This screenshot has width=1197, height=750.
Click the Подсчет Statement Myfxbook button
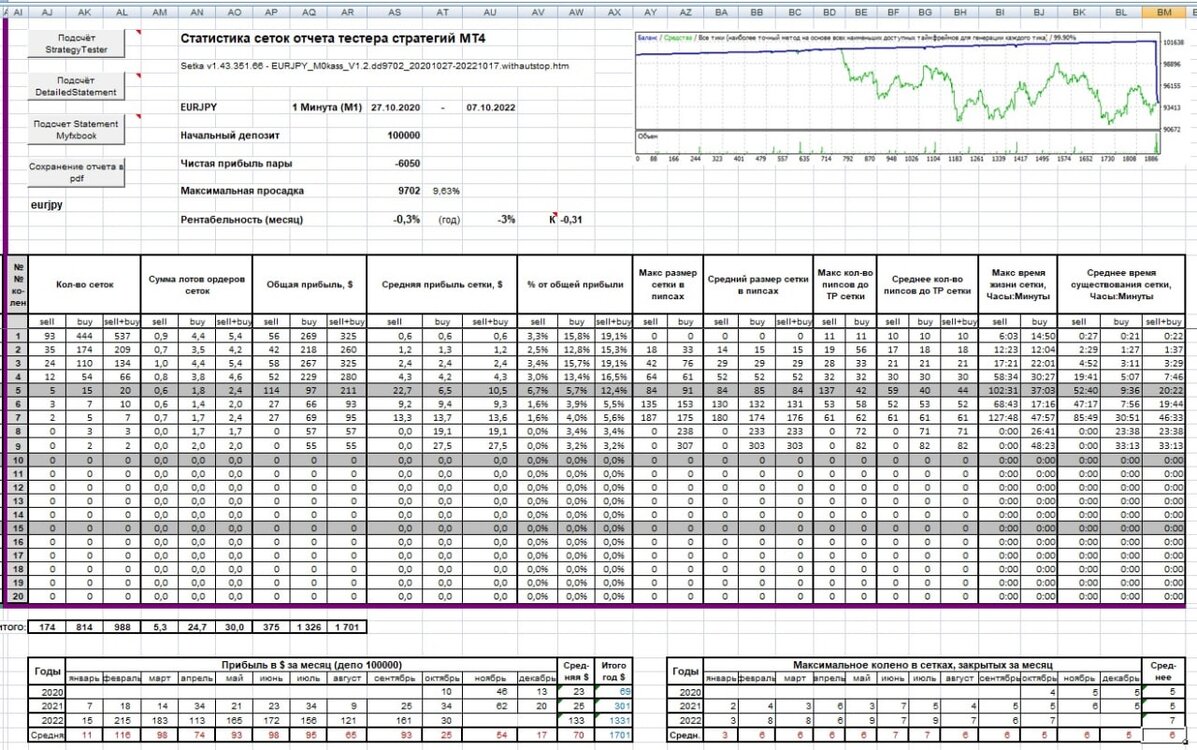(x=76, y=130)
